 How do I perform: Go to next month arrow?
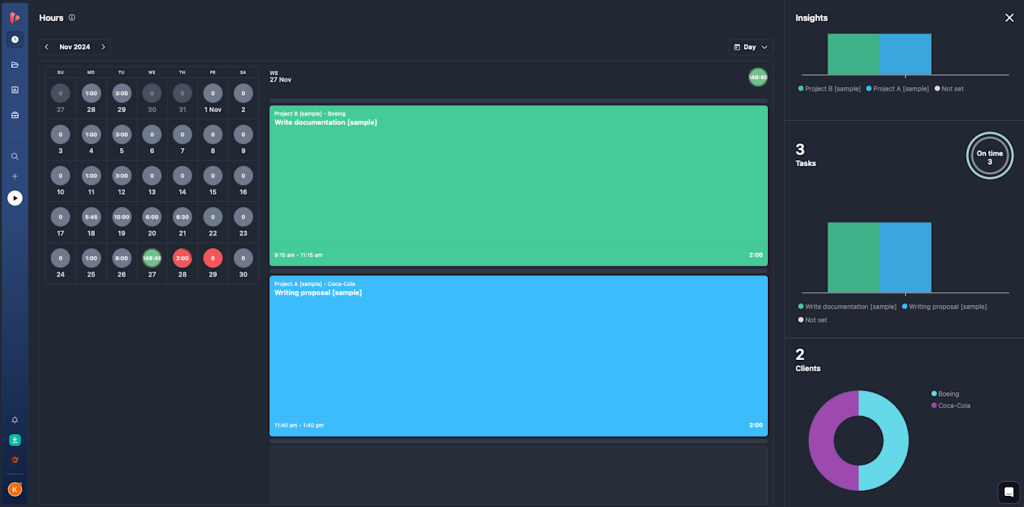[103, 47]
